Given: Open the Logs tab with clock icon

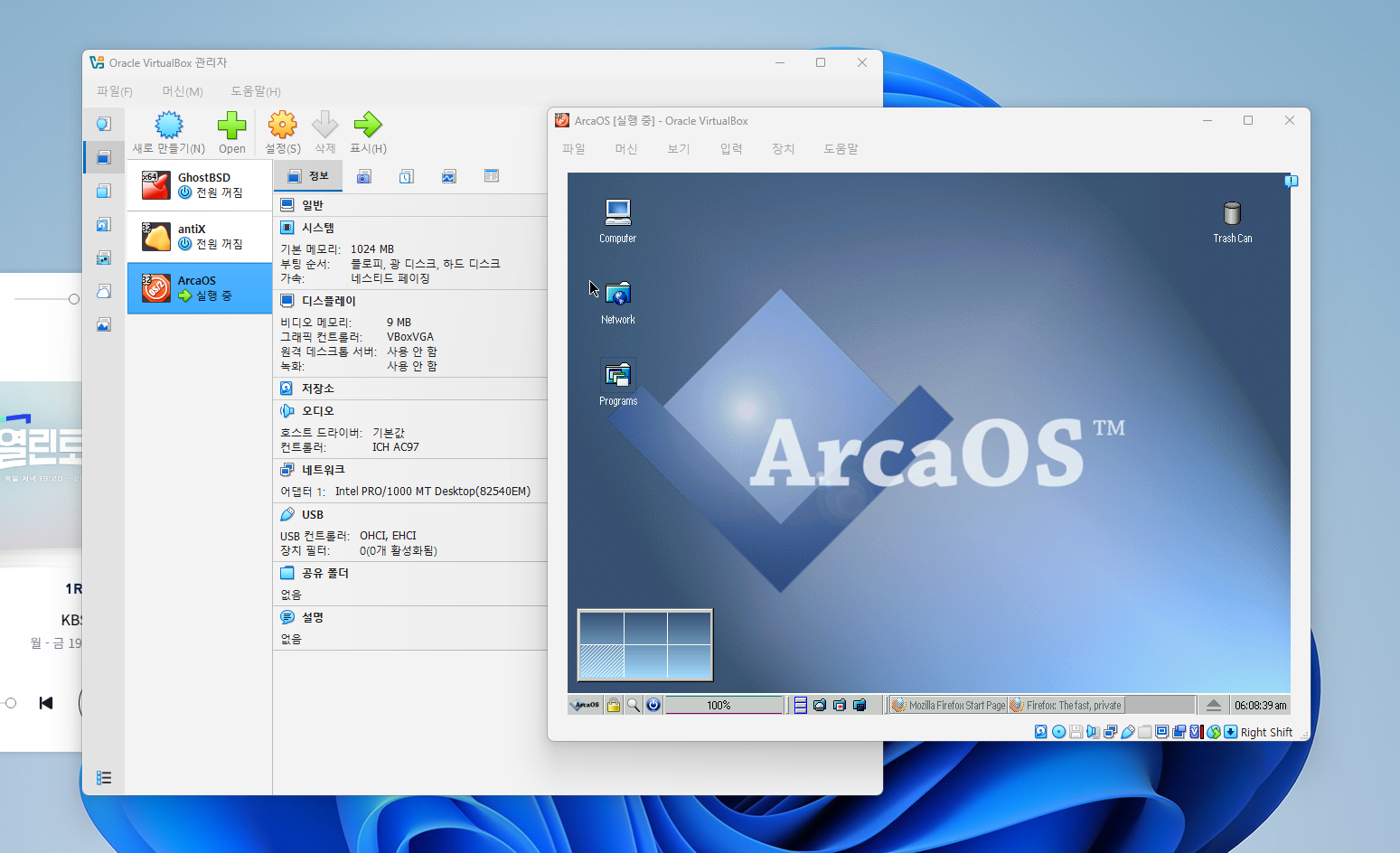Looking at the screenshot, I should pyautogui.click(x=407, y=176).
